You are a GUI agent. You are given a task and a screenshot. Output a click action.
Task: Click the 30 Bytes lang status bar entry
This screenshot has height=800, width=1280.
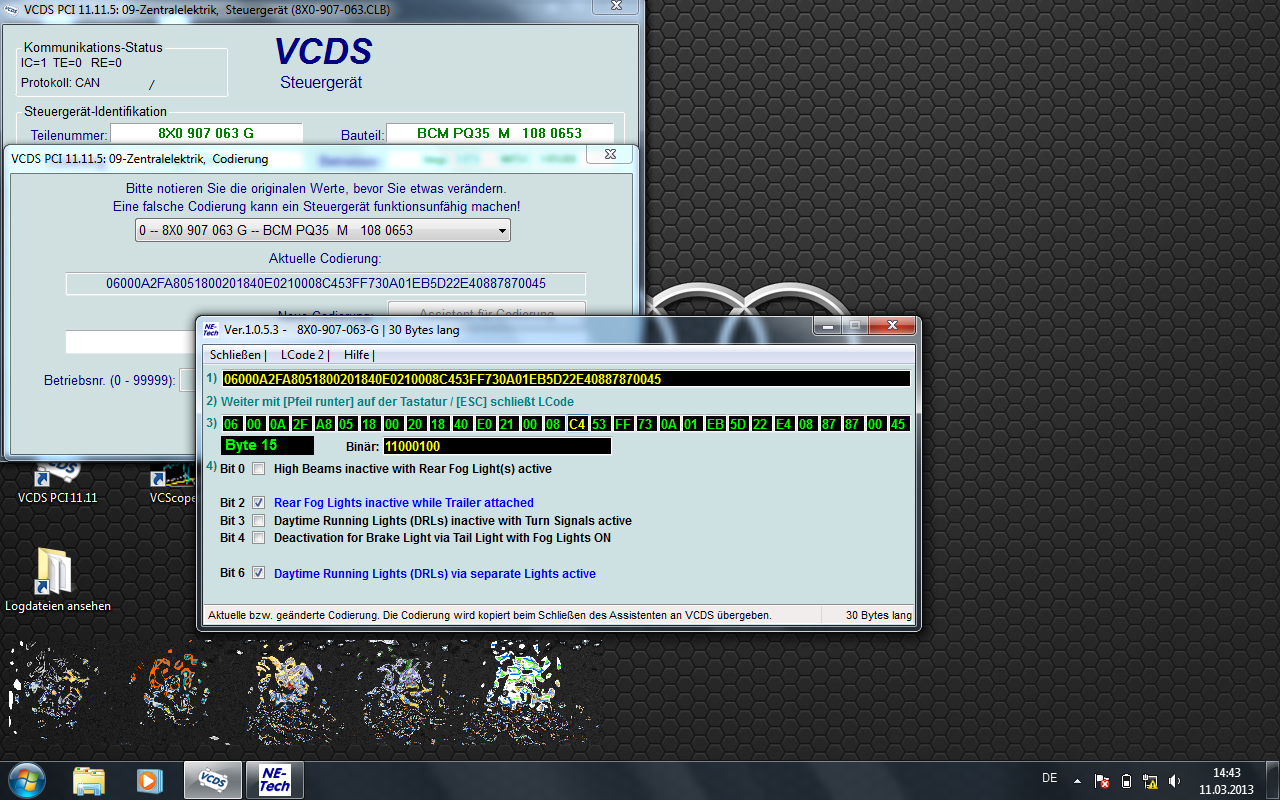click(878, 615)
